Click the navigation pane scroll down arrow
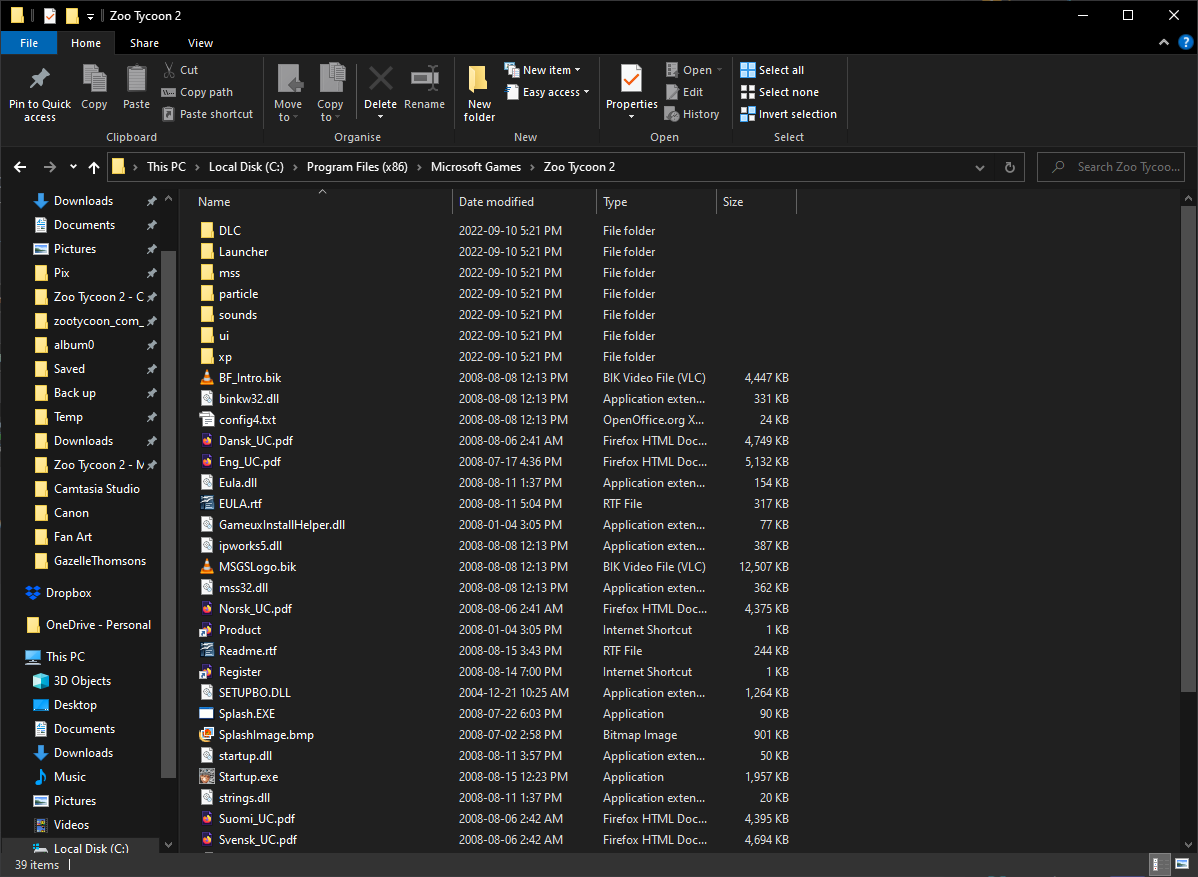The image size is (1198, 877). pyautogui.click(x=168, y=845)
